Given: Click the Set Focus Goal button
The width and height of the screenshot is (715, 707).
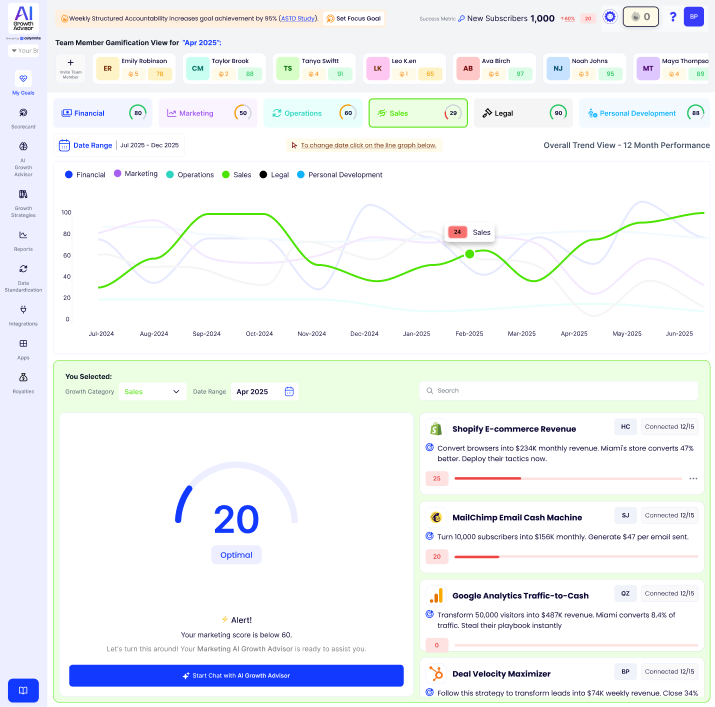Looking at the screenshot, I should pos(355,18).
